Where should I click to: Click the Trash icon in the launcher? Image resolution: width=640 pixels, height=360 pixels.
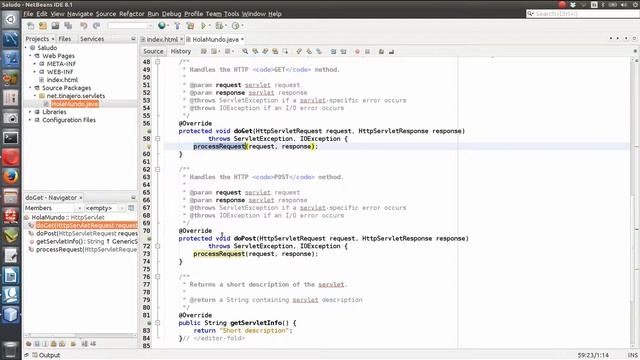coord(11,350)
